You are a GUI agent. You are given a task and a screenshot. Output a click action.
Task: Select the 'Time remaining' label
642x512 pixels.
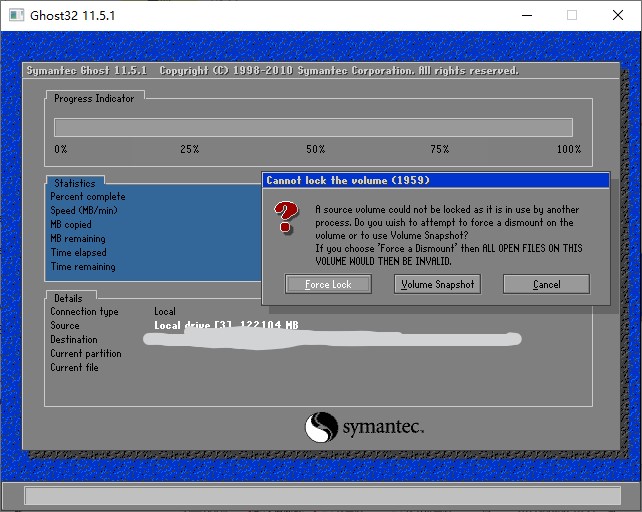pyautogui.click(x=83, y=267)
